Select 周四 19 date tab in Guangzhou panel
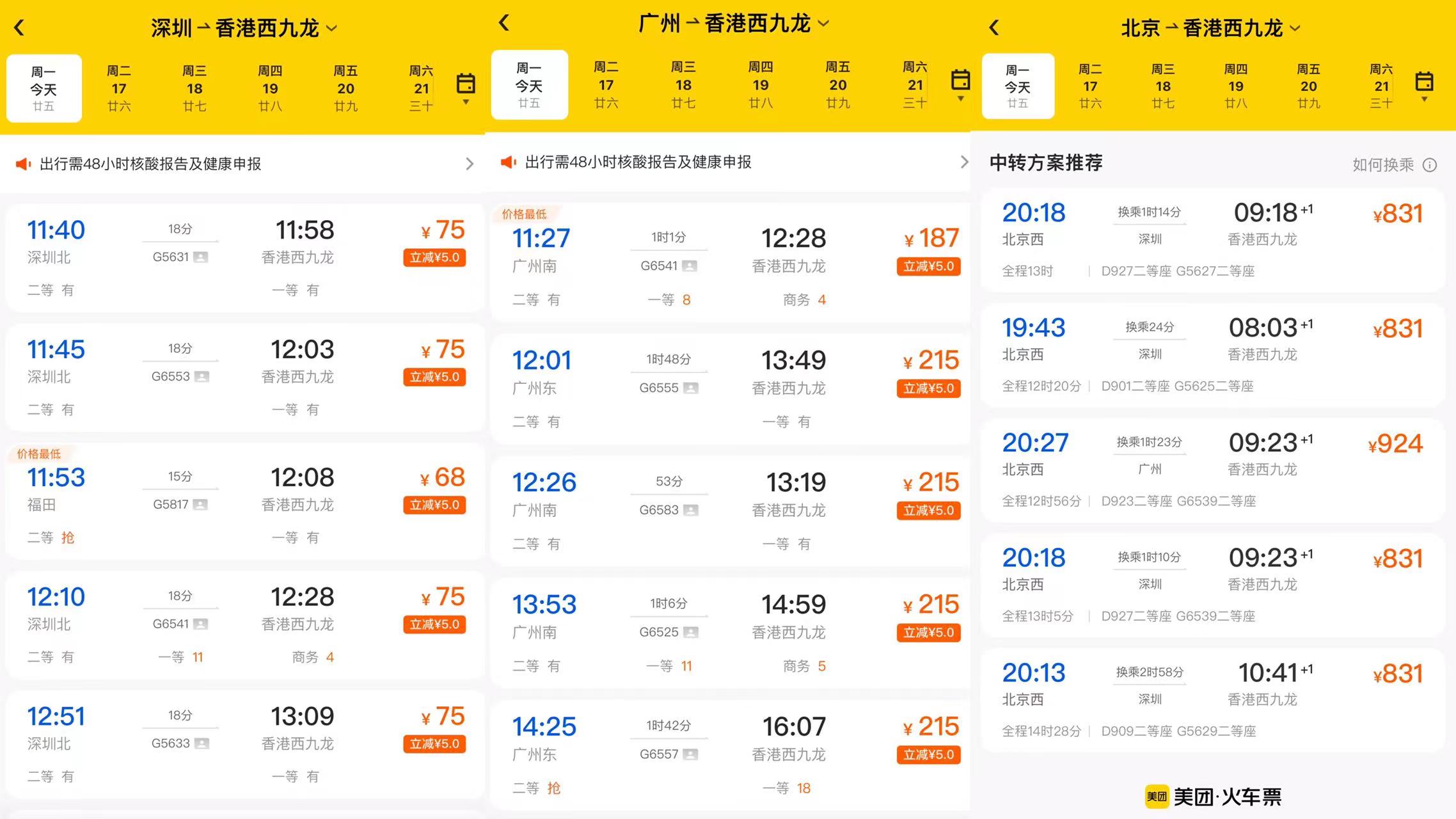Image resolution: width=1456 pixels, height=819 pixels. (x=761, y=84)
